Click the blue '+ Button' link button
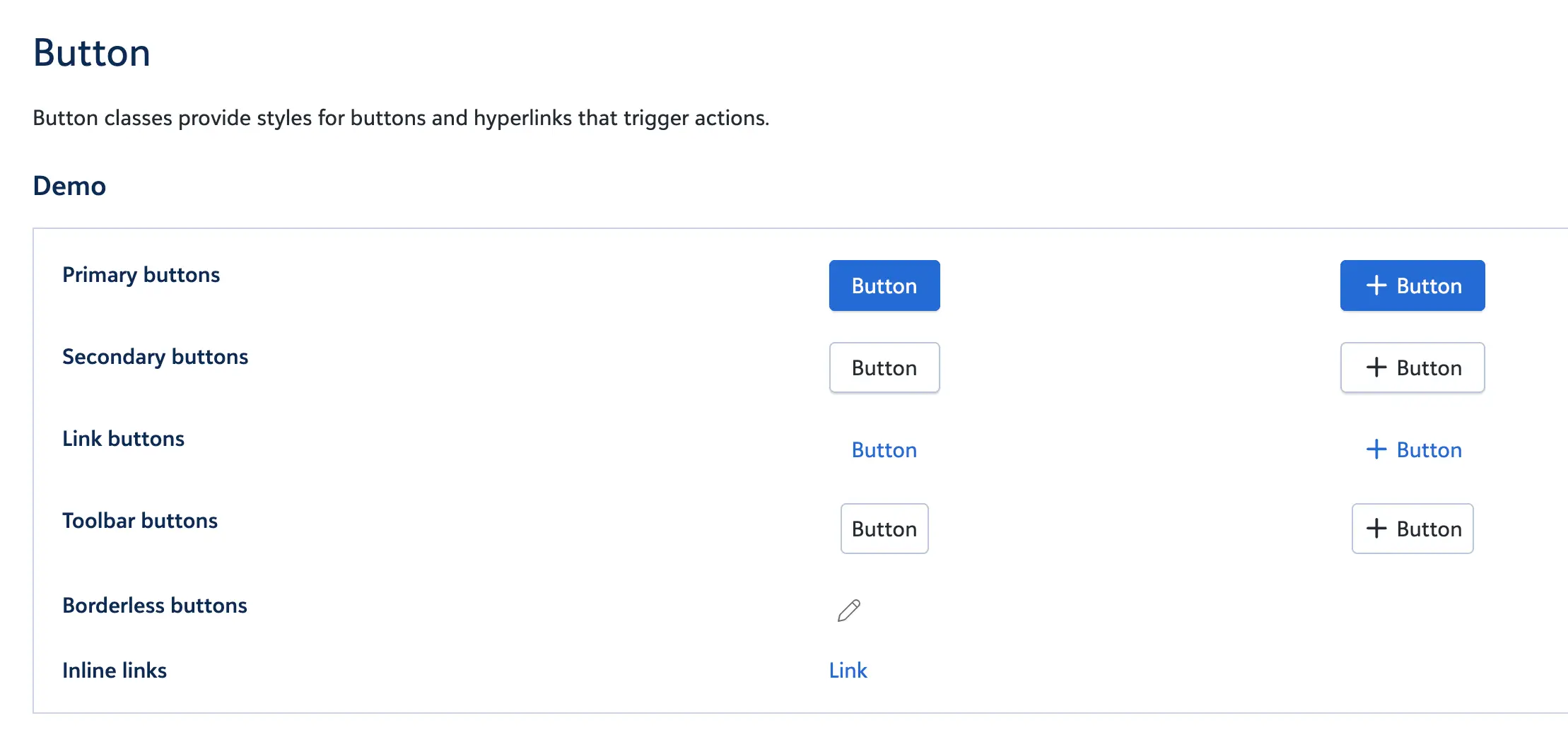Image resolution: width=1568 pixels, height=742 pixels. coord(1412,449)
